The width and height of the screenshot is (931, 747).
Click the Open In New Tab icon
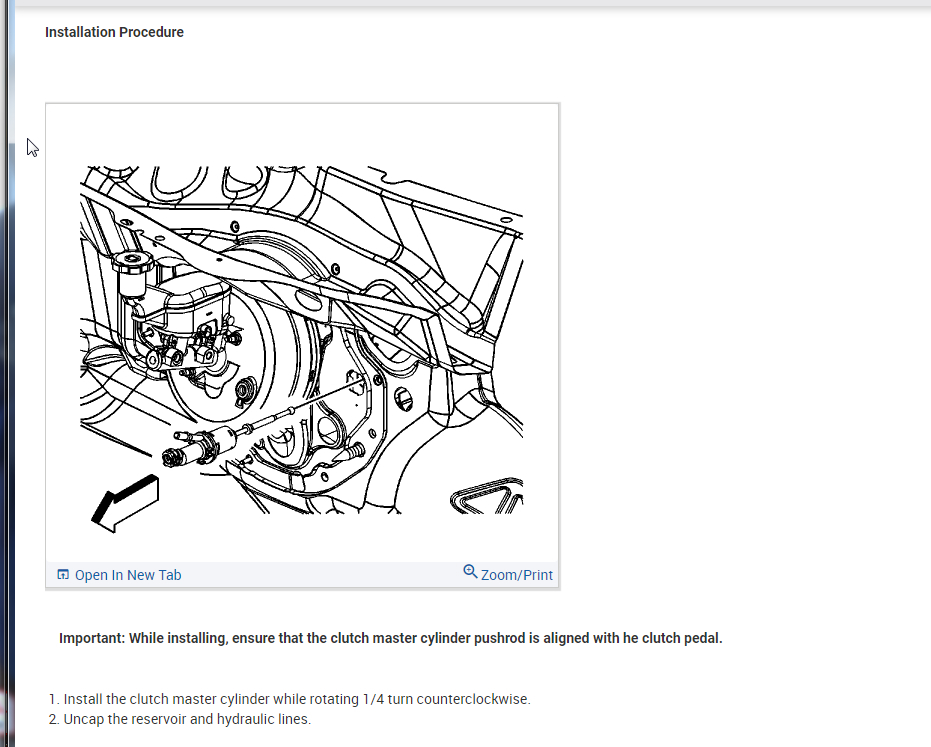(x=63, y=574)
